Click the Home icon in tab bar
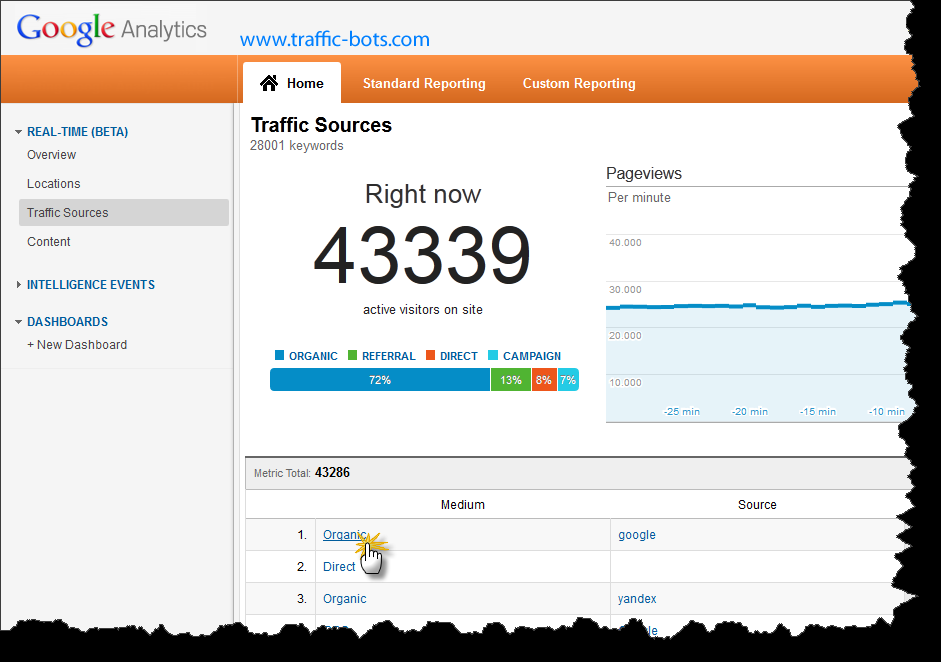Screen dimensions: 941x662 coord(268,84)
